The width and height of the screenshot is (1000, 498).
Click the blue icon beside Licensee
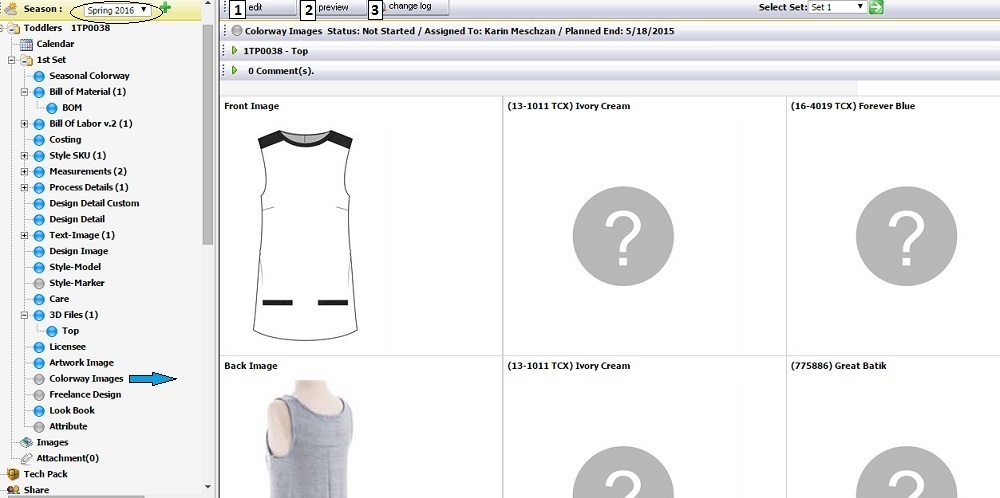point(39,347)
